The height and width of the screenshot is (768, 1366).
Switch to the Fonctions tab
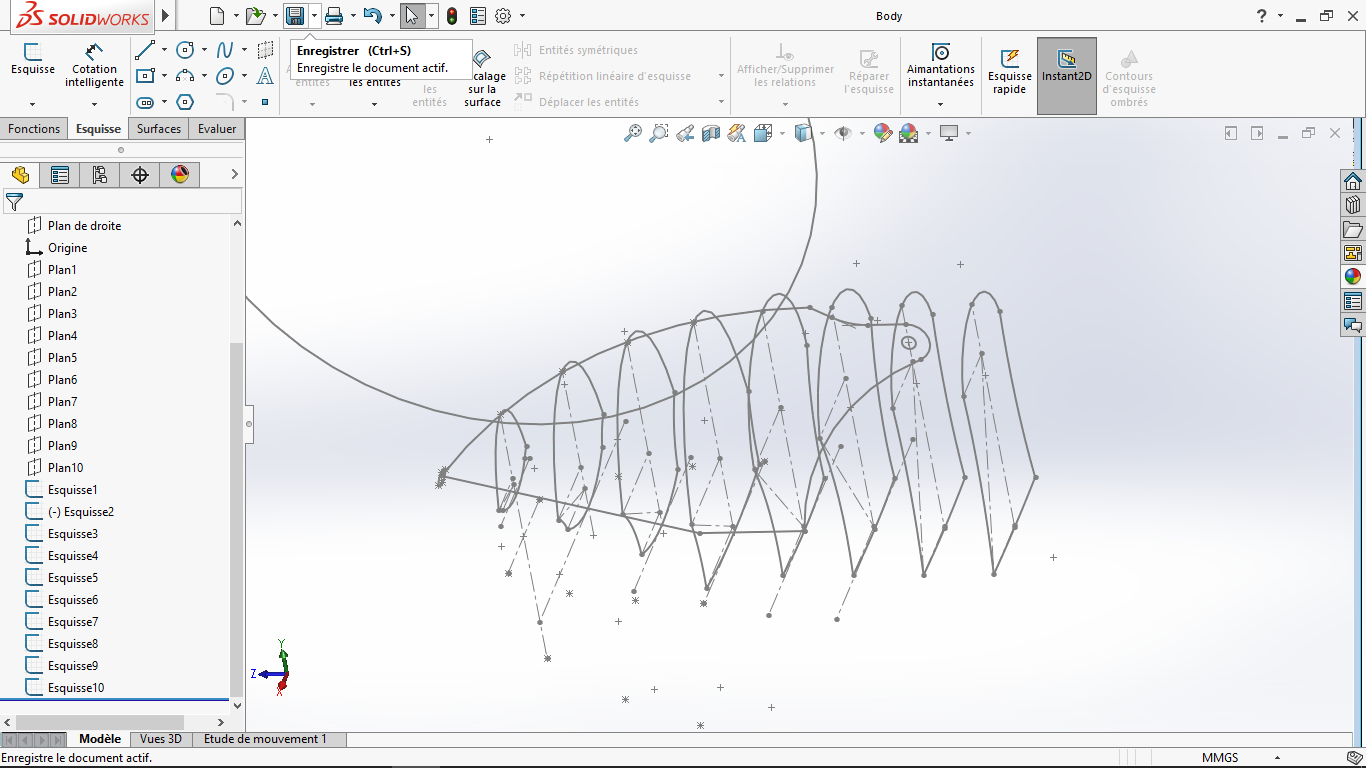point(34,129)
